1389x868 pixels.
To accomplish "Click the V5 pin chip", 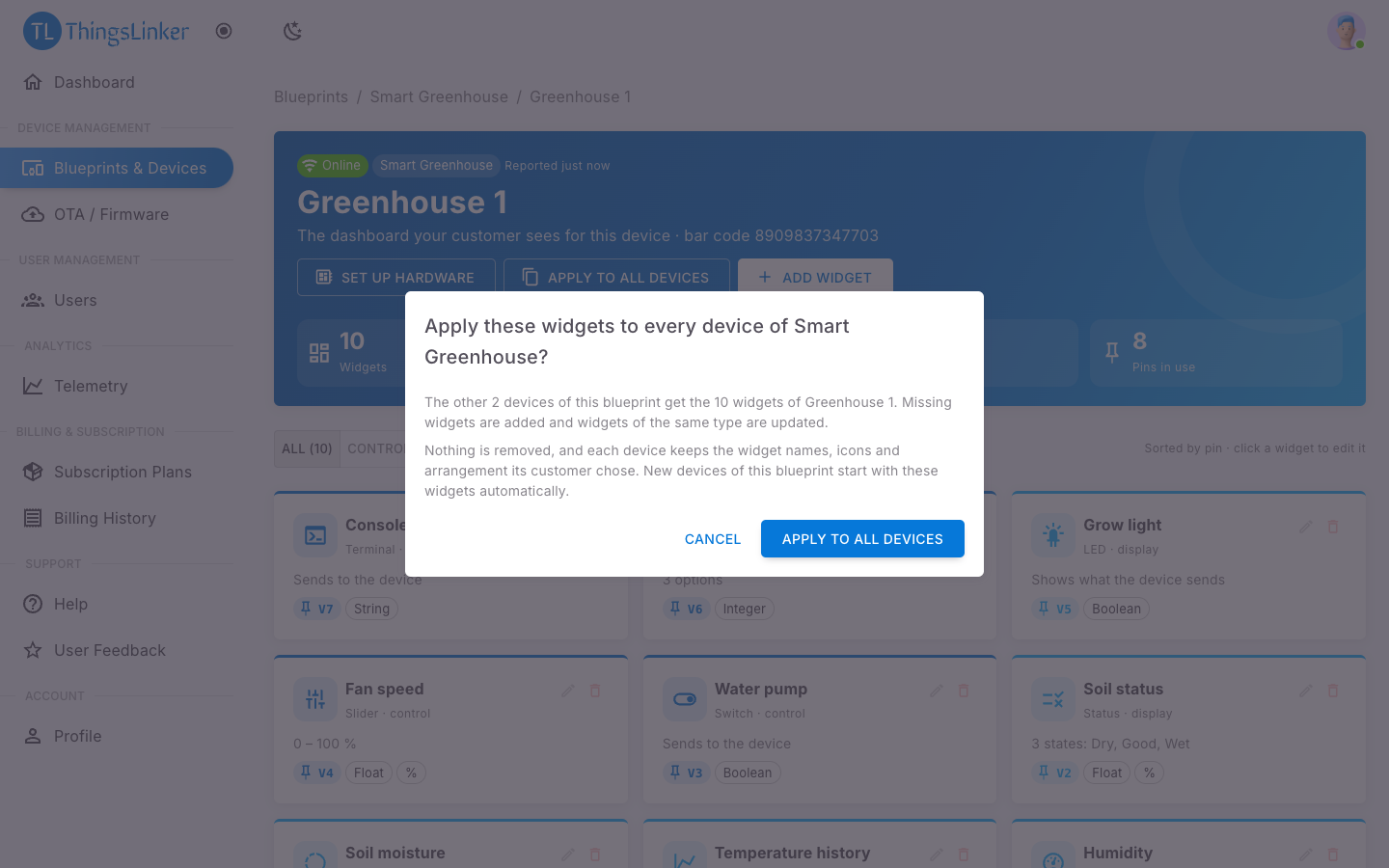I will point(1054,609).
